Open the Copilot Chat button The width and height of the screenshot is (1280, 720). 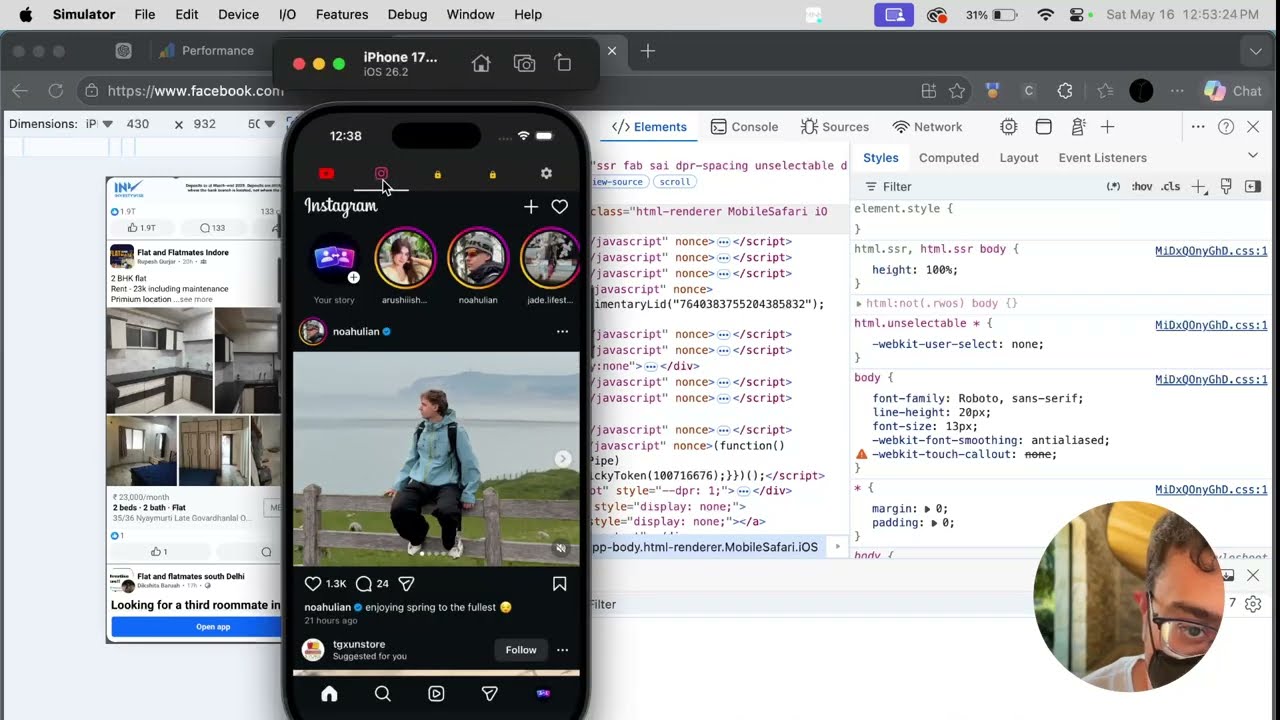[x=1232, y=91]
